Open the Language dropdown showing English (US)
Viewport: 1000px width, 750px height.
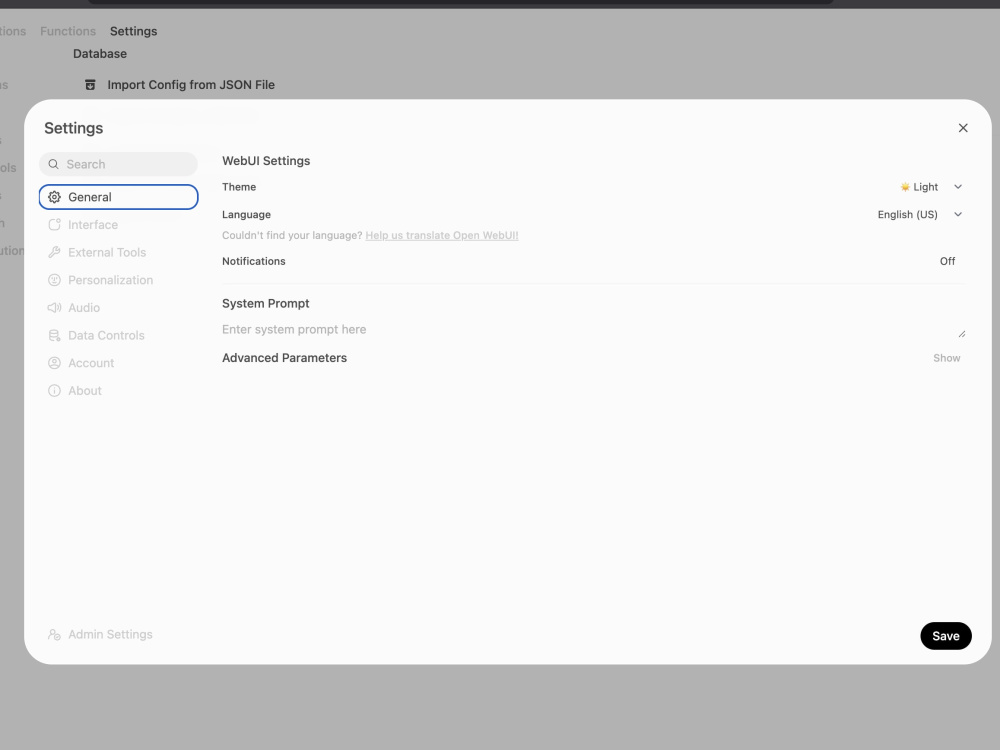point(920,215)
